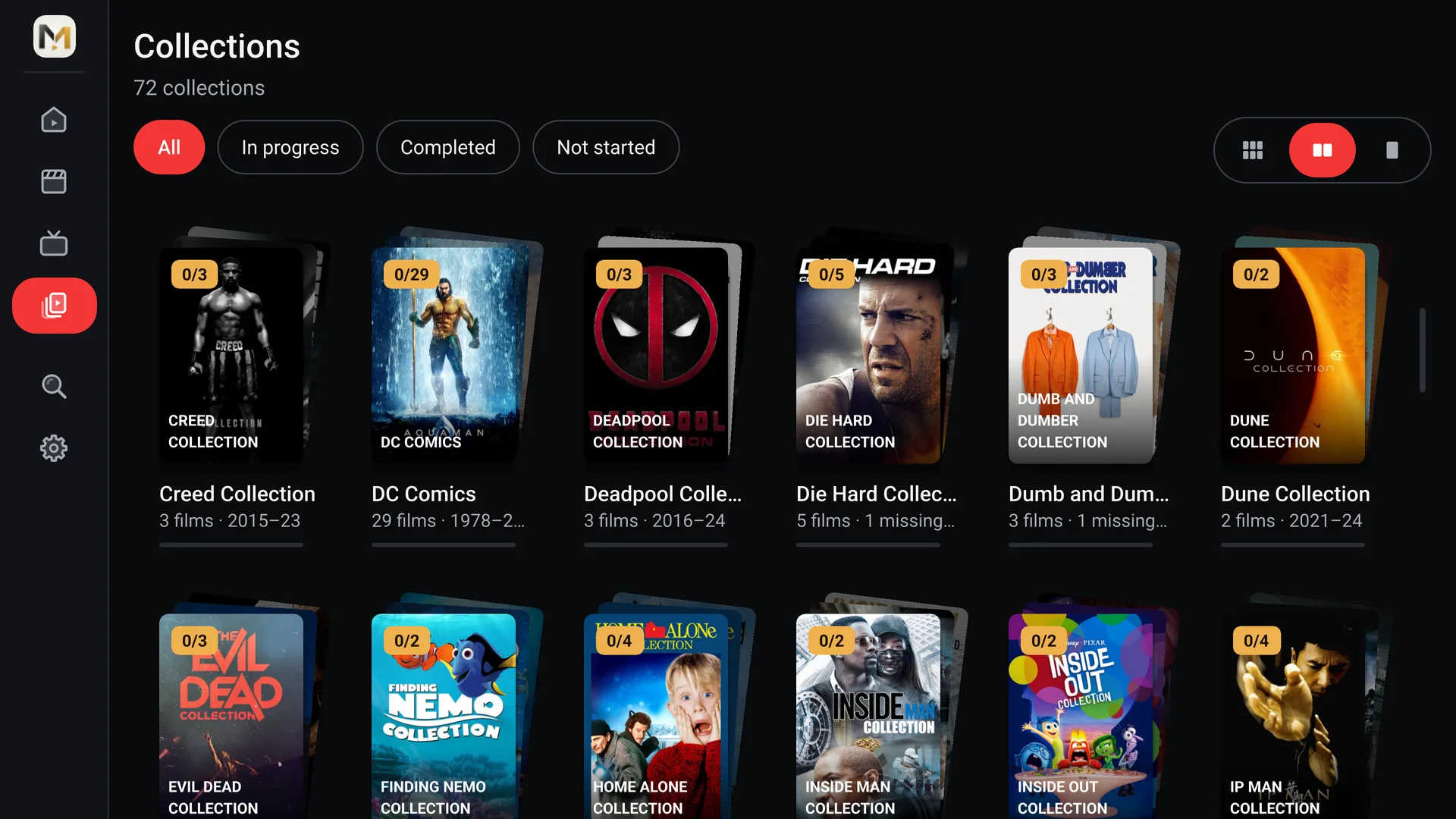Click the 0/4 badge on Home Alone
This screenshot has width=1456, height=819.
(x=619, y=641)
